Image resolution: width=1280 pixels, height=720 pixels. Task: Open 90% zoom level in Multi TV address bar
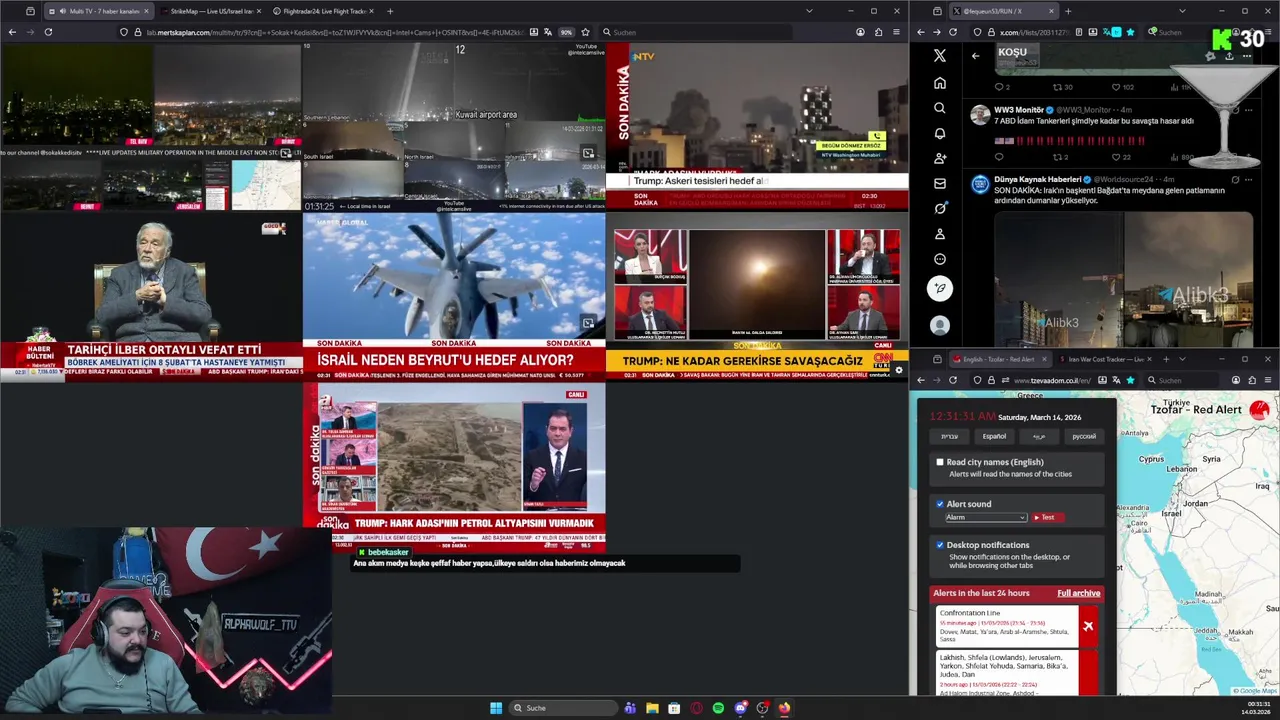click(566, 32)
